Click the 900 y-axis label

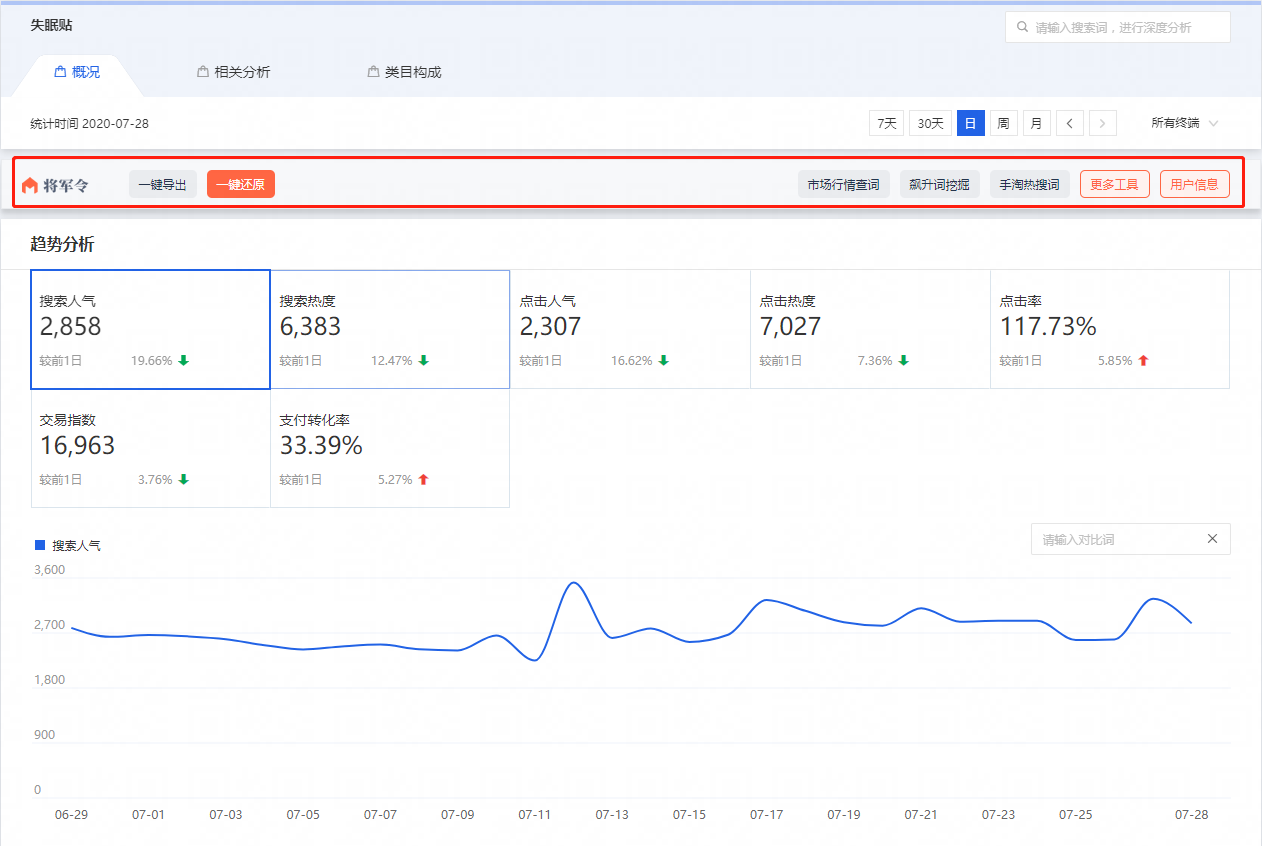[x=44, y=735]
